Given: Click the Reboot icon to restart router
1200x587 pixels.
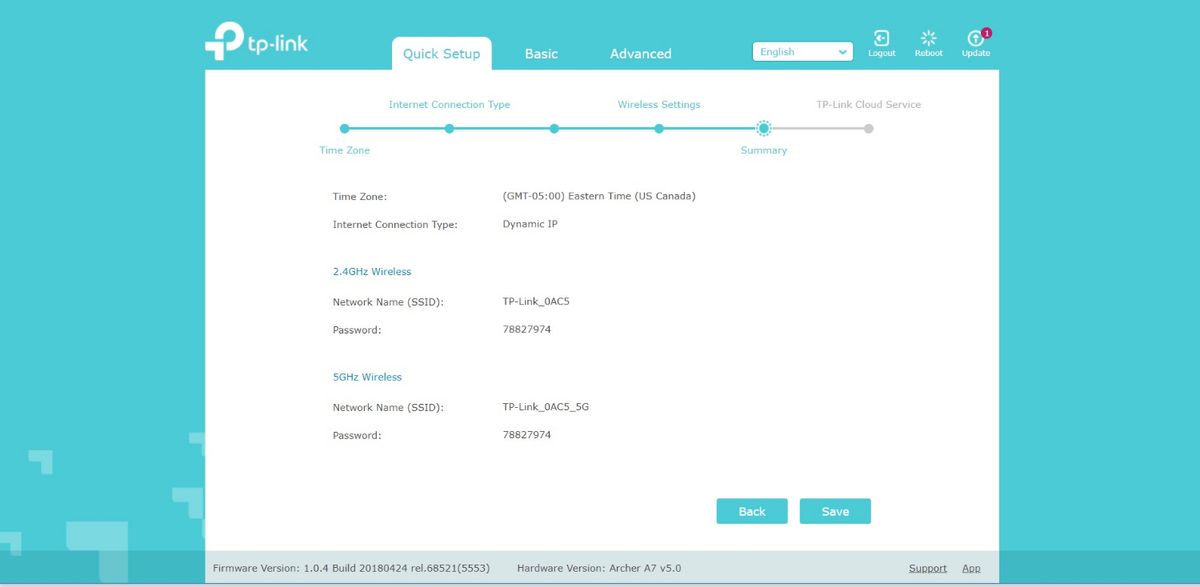Looking at the screenshot, I should click(928, 42).
